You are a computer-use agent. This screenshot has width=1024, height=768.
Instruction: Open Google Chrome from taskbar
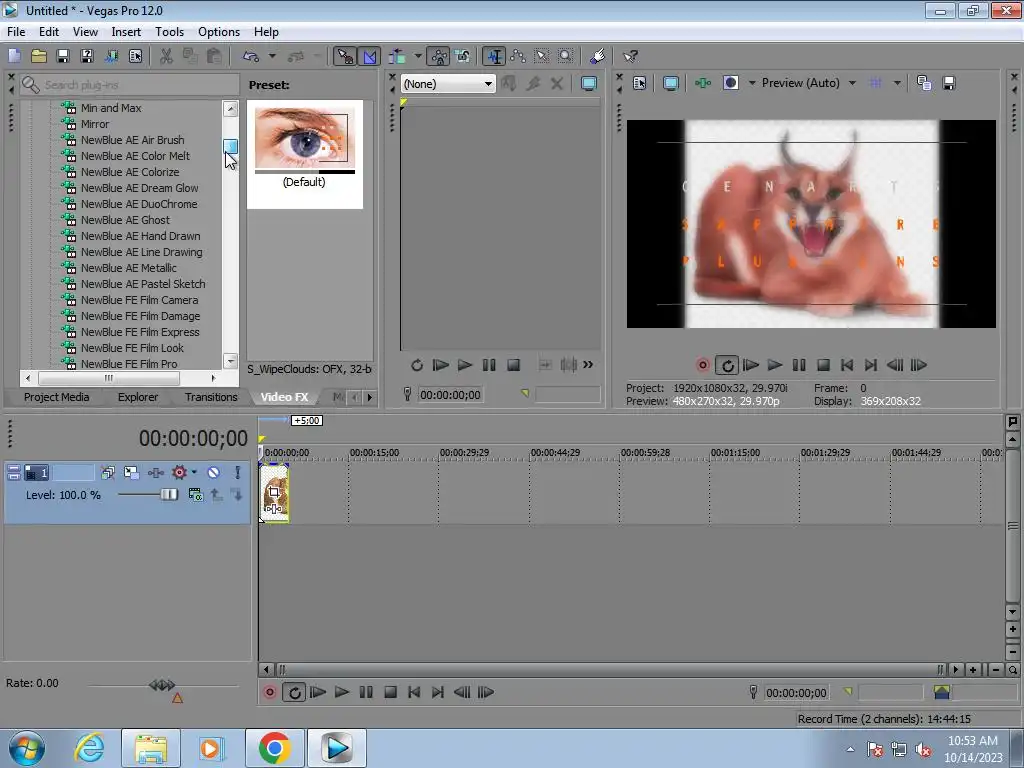(x=274, y=748)
